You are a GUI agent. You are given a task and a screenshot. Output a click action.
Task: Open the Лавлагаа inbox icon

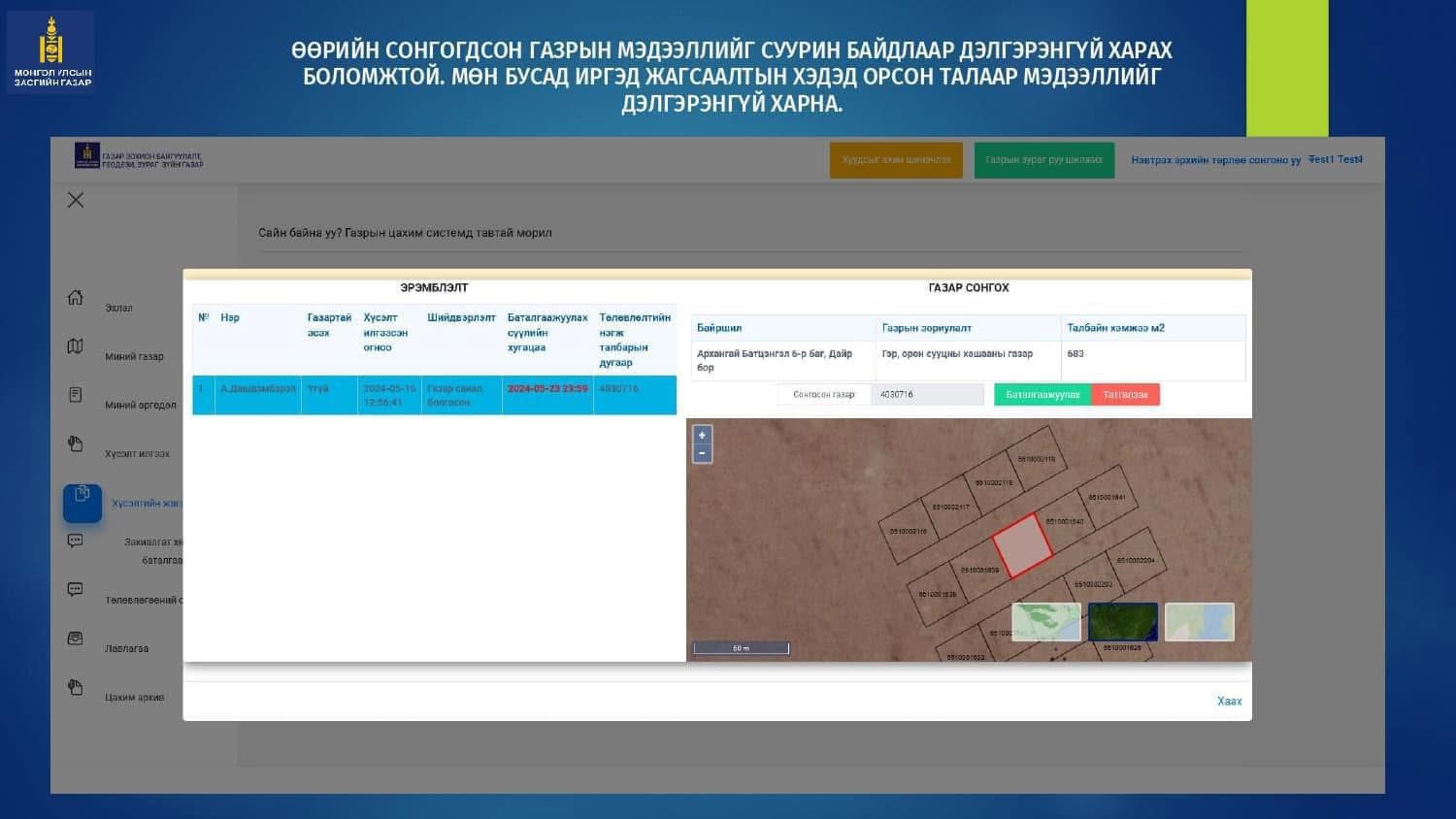(75, 639)
